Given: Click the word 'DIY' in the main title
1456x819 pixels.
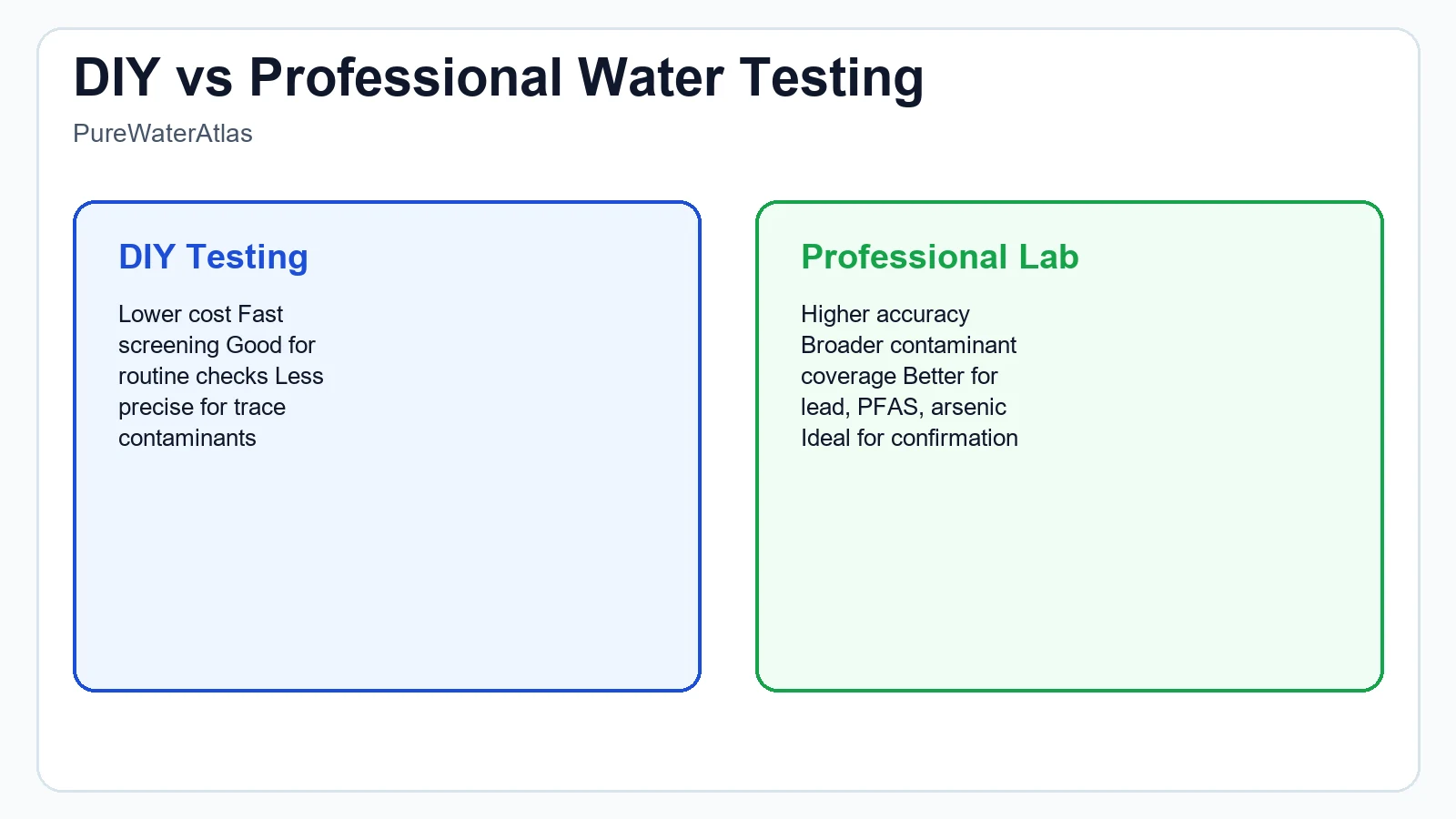Looking at the screenshot, I should (116, 77).
